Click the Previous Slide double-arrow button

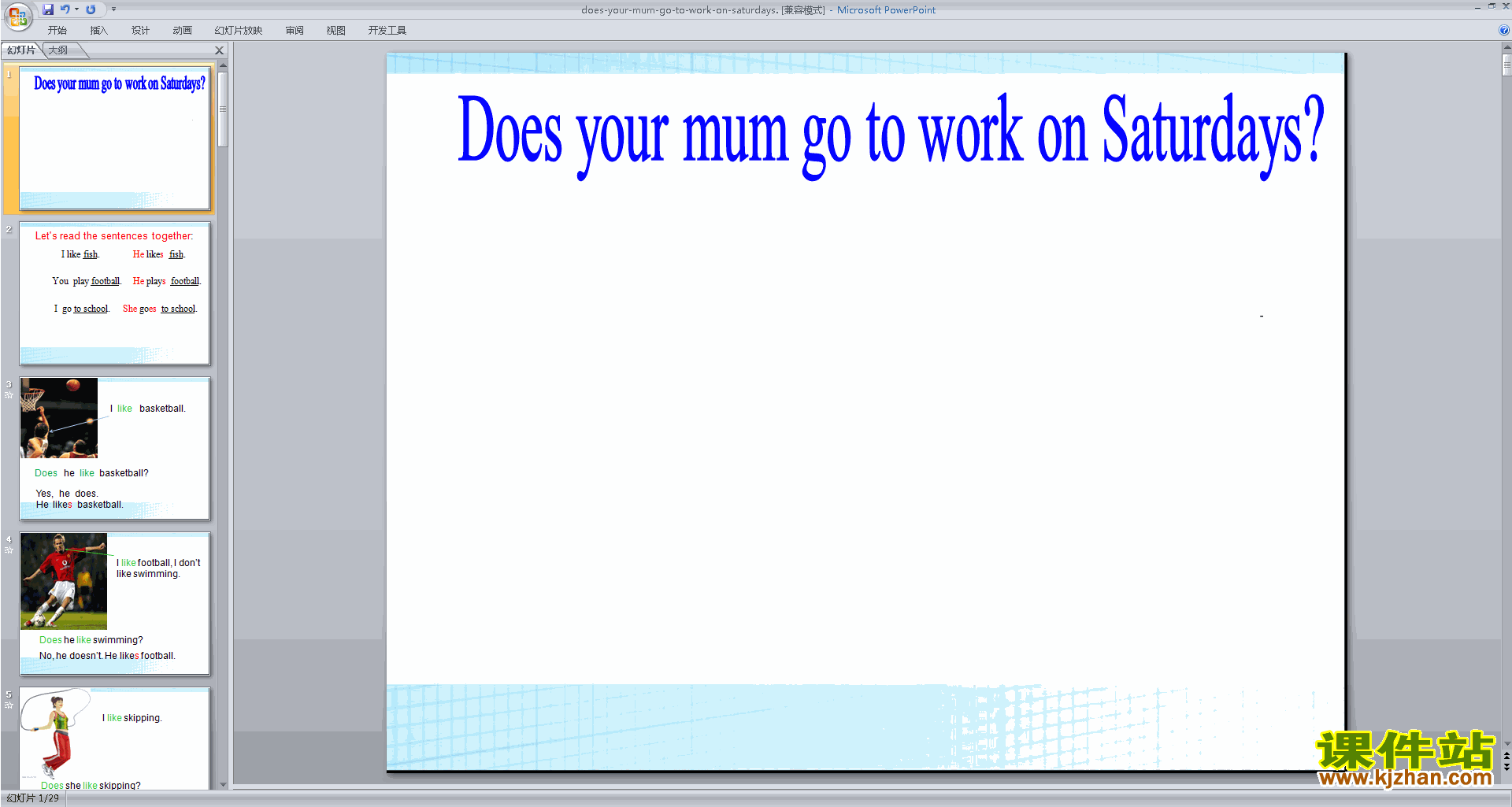pos(1506,756)
